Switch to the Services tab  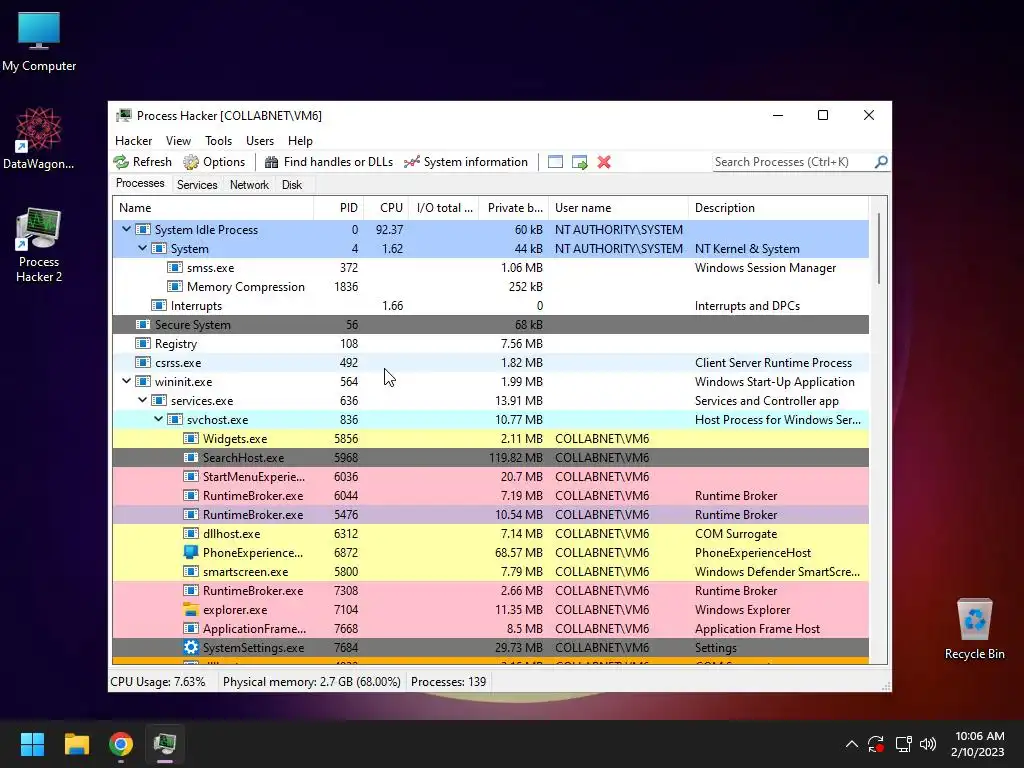(197, 185)
